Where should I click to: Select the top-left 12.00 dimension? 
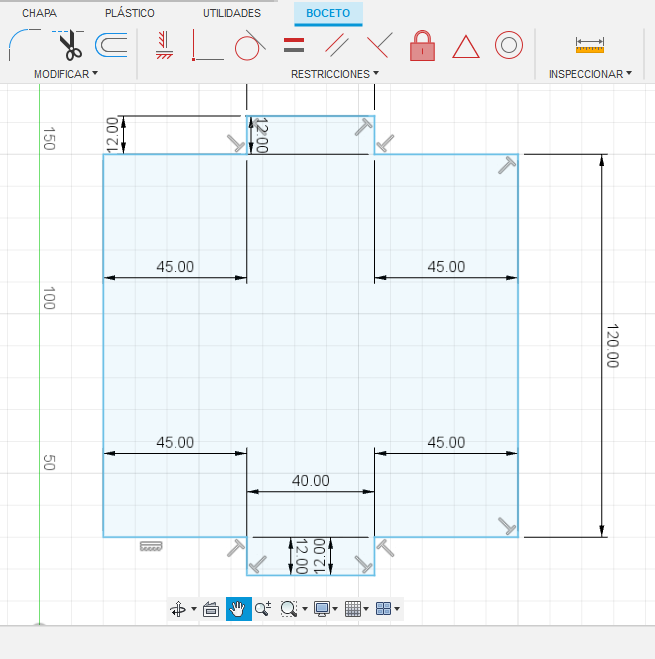[x=112, y=135]
